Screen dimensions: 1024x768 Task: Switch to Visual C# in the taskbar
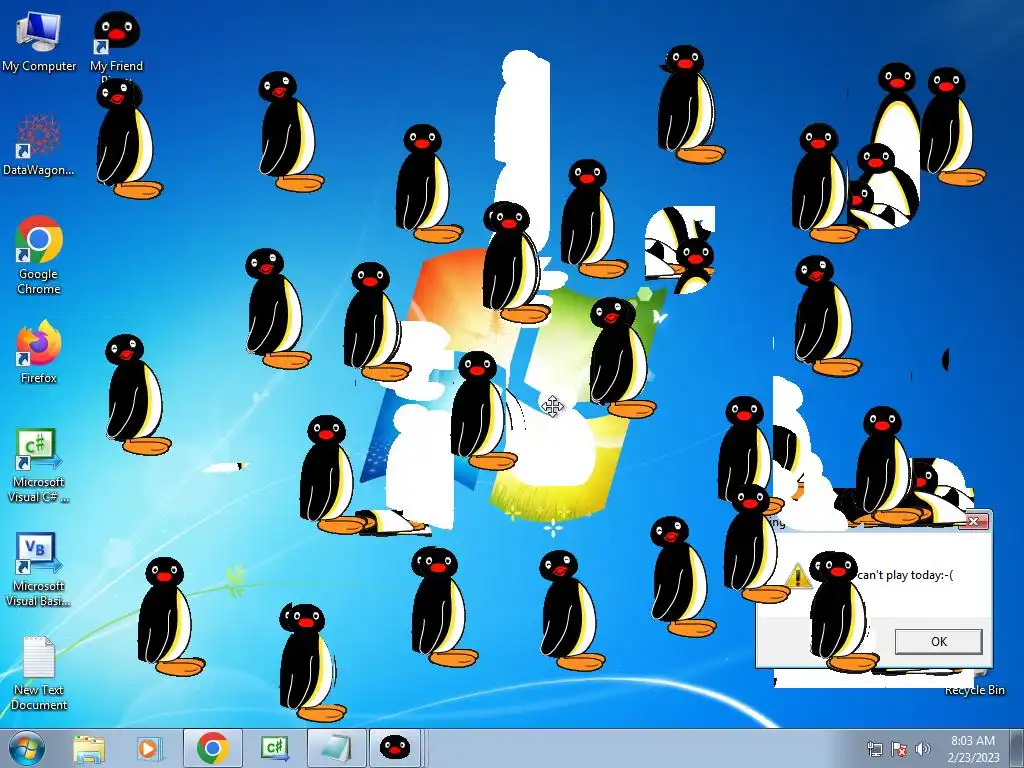click(x=275, y=748)
